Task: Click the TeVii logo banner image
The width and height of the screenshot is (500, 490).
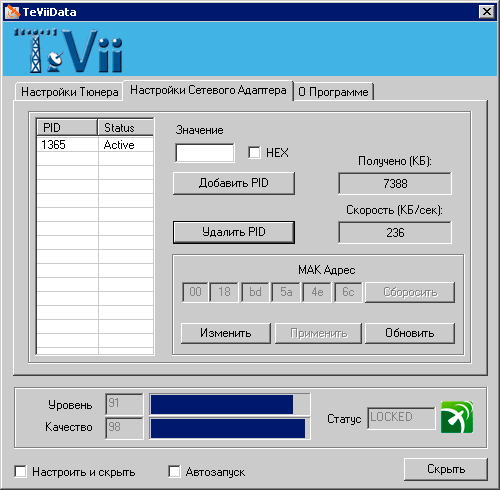Action: [x=69, y=50]
